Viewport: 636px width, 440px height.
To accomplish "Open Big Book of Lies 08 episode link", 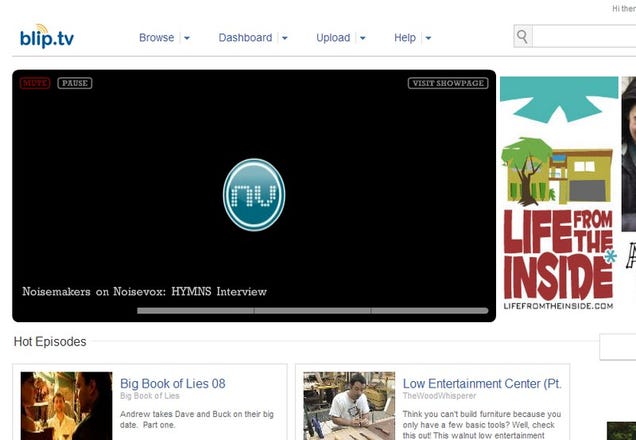I will point(173,384).
